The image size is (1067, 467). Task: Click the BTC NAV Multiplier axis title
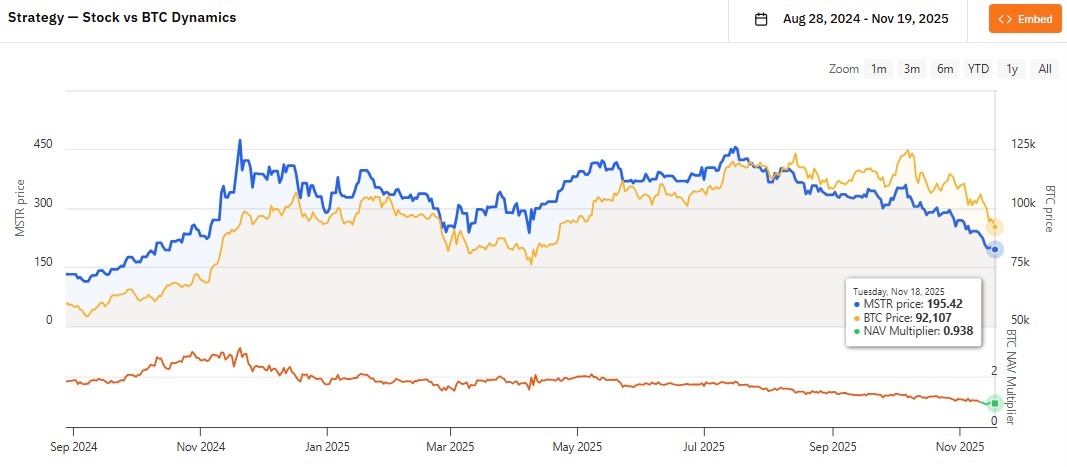click(x=1011, y=376)
